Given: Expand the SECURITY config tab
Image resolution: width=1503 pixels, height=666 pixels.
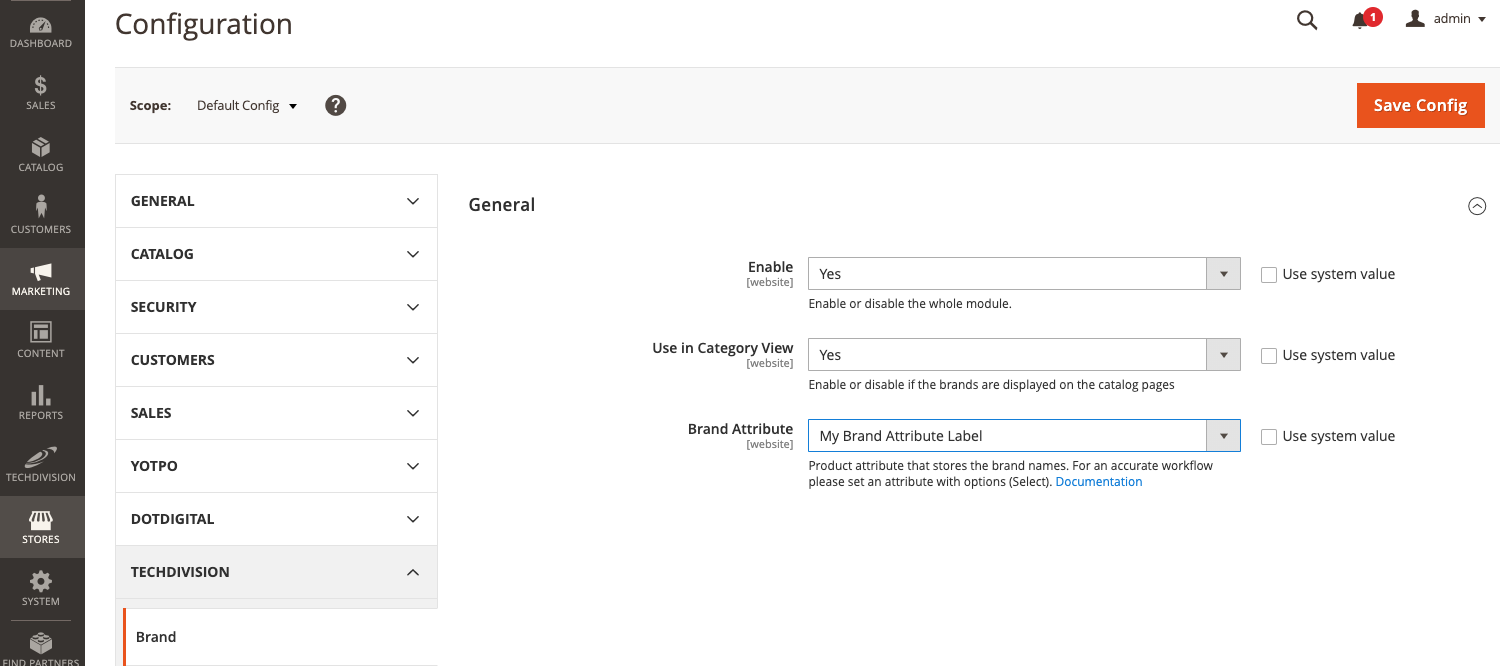Looking at the screenshot, I should [276, 307].
